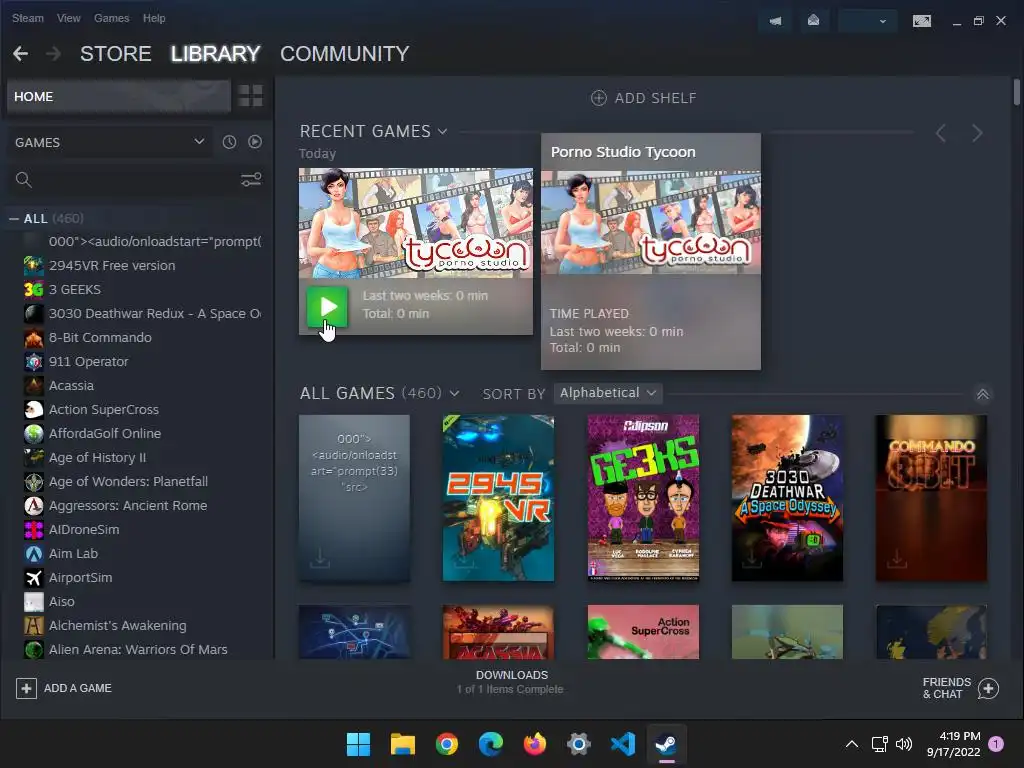Select AffordaGolf Online in list
Screen dimensions: 1024x768
(104, 433)
